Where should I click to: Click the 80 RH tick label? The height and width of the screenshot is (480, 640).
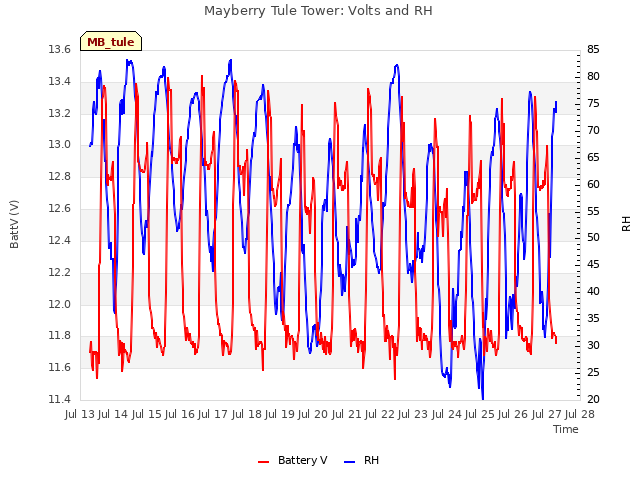(x=593, y=76)
